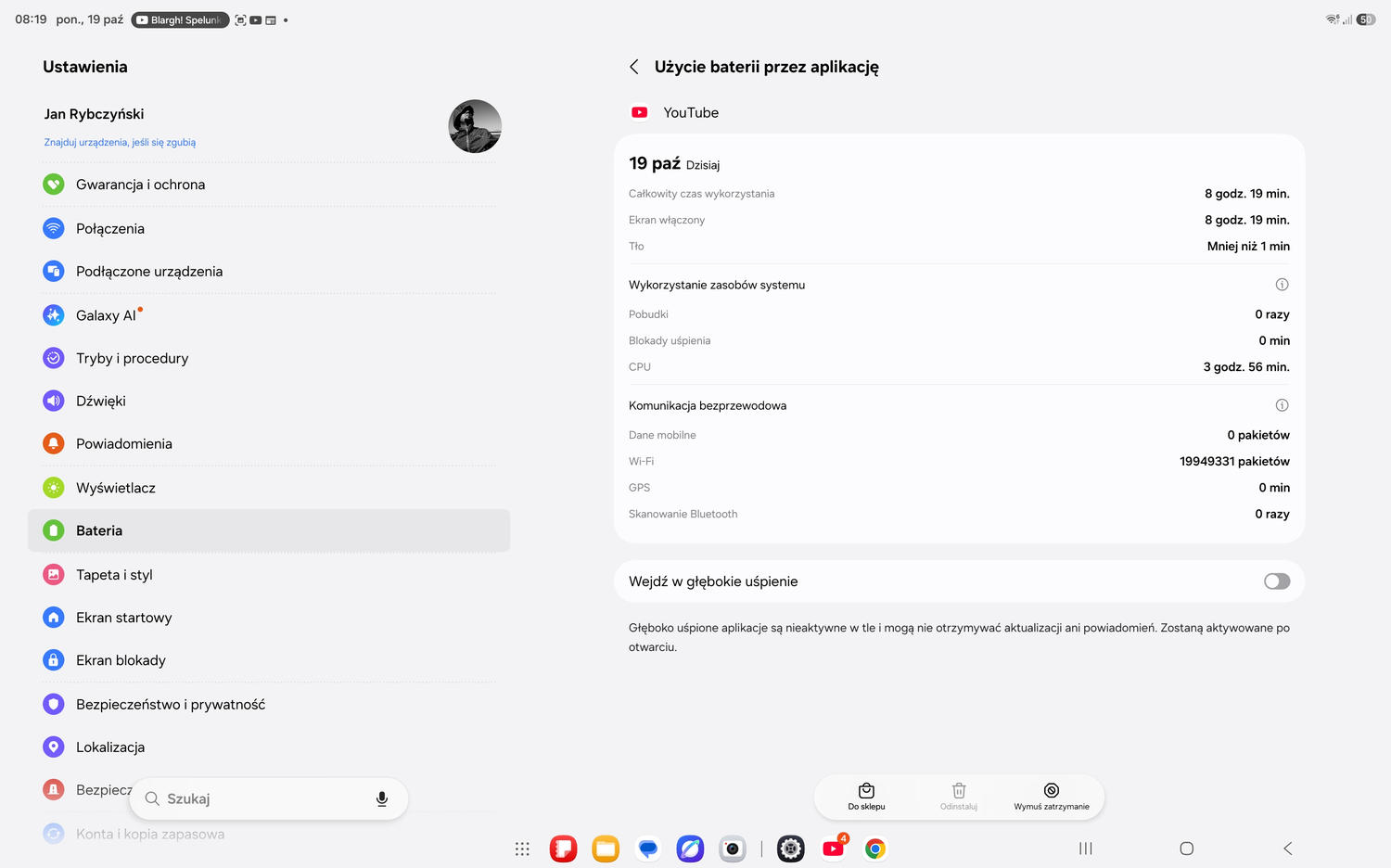Tap microphone icon in search bar
Screen dimensions: 1391x868
[x=381, y=798]
